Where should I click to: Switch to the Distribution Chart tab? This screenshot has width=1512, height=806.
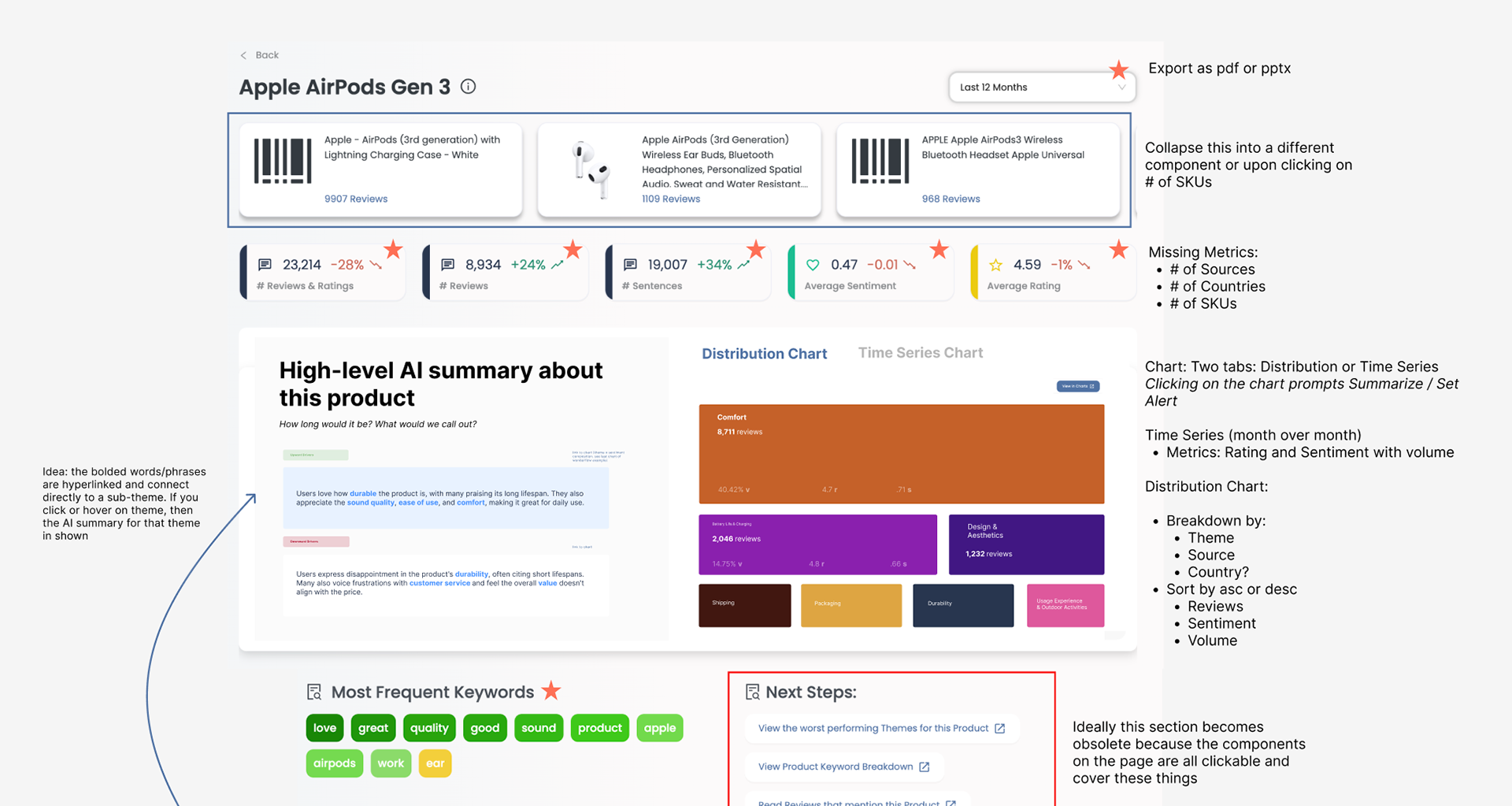(764, 354)
